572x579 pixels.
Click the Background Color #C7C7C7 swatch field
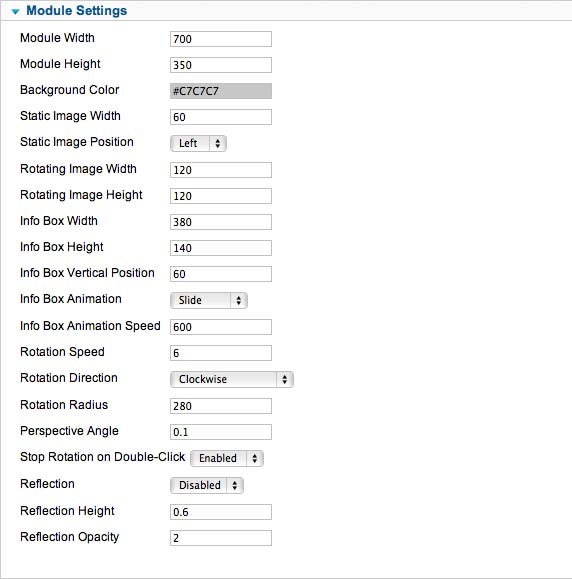tap(221, 91)
